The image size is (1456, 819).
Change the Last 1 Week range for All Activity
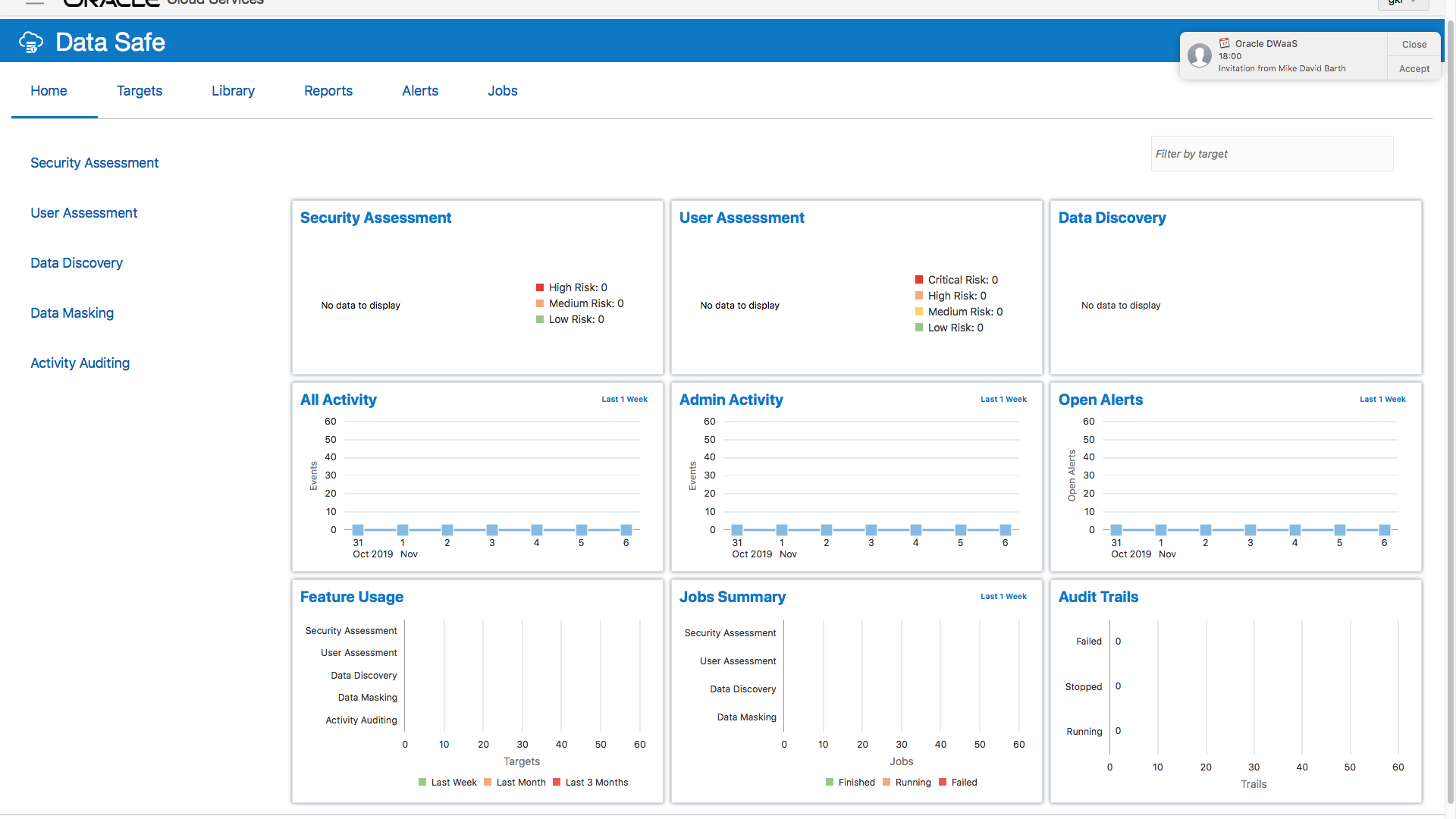pos(624,399)
